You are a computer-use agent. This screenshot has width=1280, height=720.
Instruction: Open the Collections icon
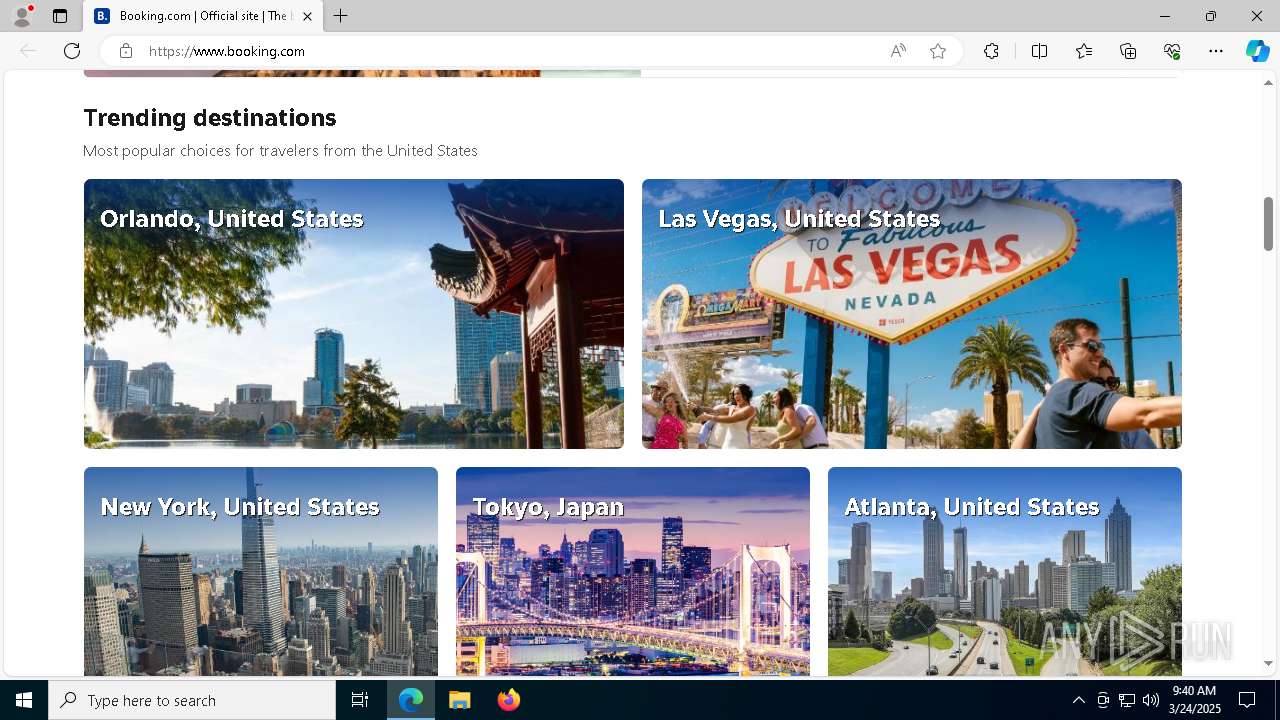pos(1128,51)
